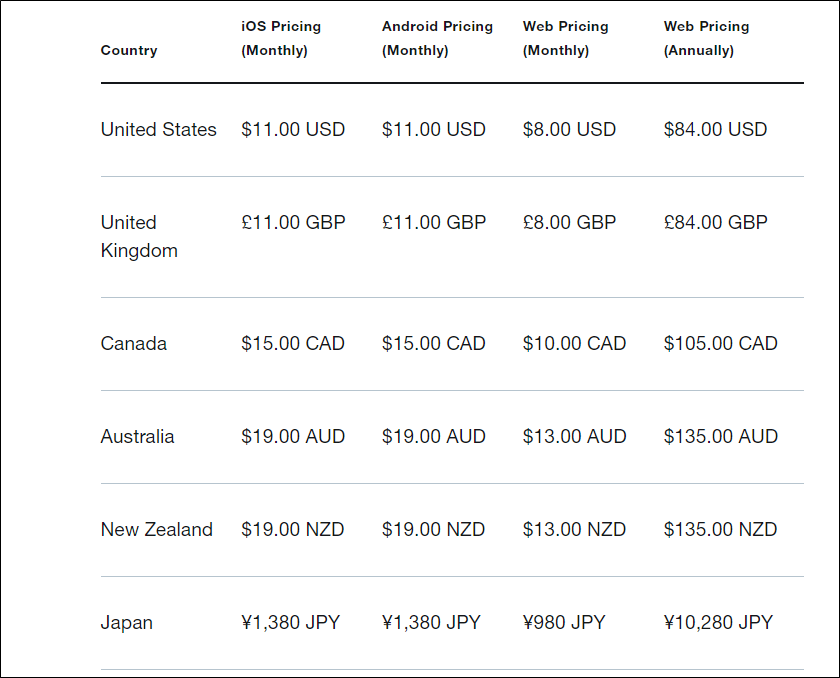This screenshot has height=678, width=840.
Task: Click the $13.00 AUD web monthly price
Action: point(574,436)
